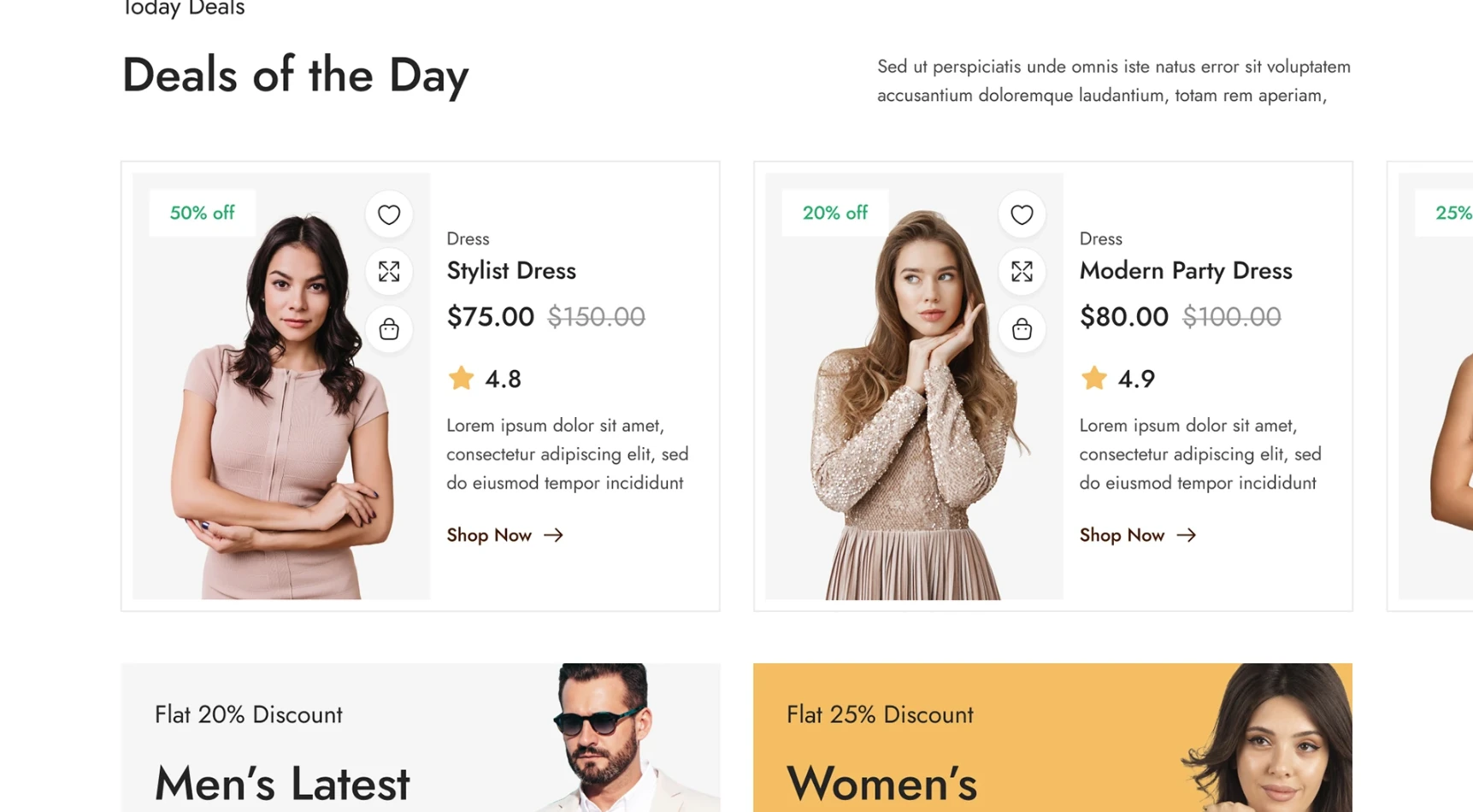Open Shop Now link for Stylist Dress
The height and width of the screenshot is (812, 1473).
click(489, 535)
